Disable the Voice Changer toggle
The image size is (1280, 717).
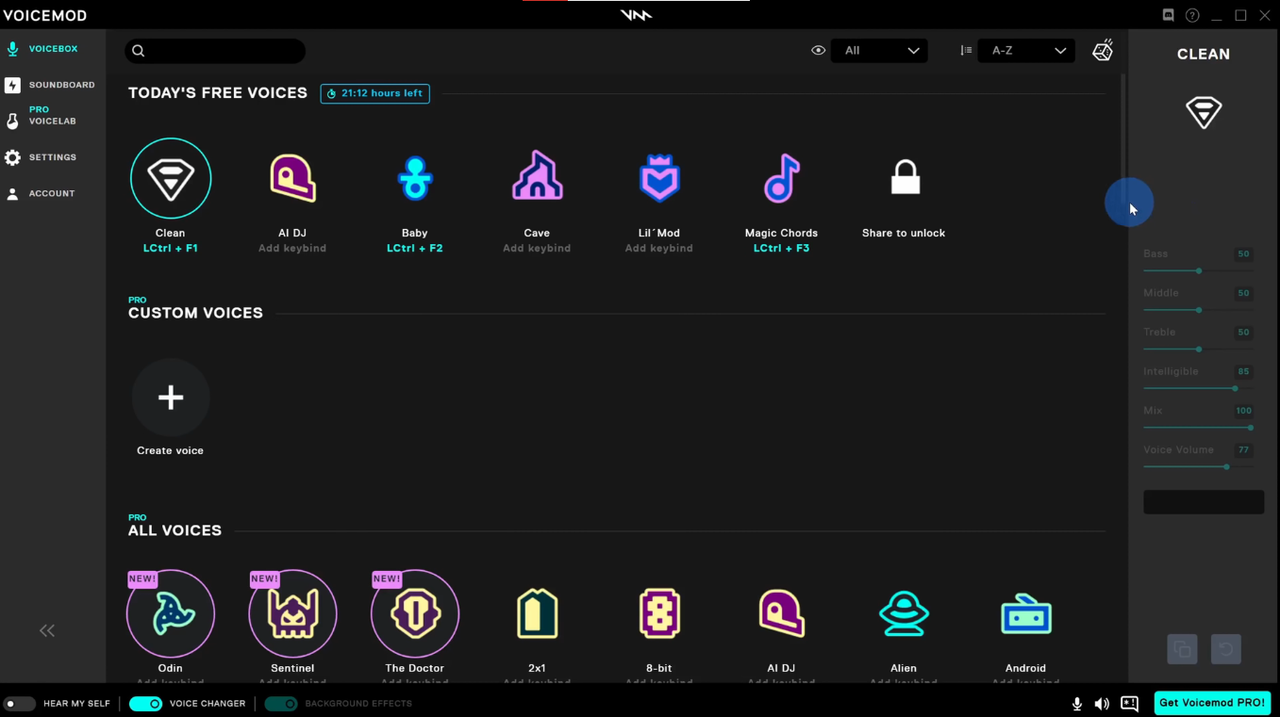pyautogui.click(x=146, y=703)
